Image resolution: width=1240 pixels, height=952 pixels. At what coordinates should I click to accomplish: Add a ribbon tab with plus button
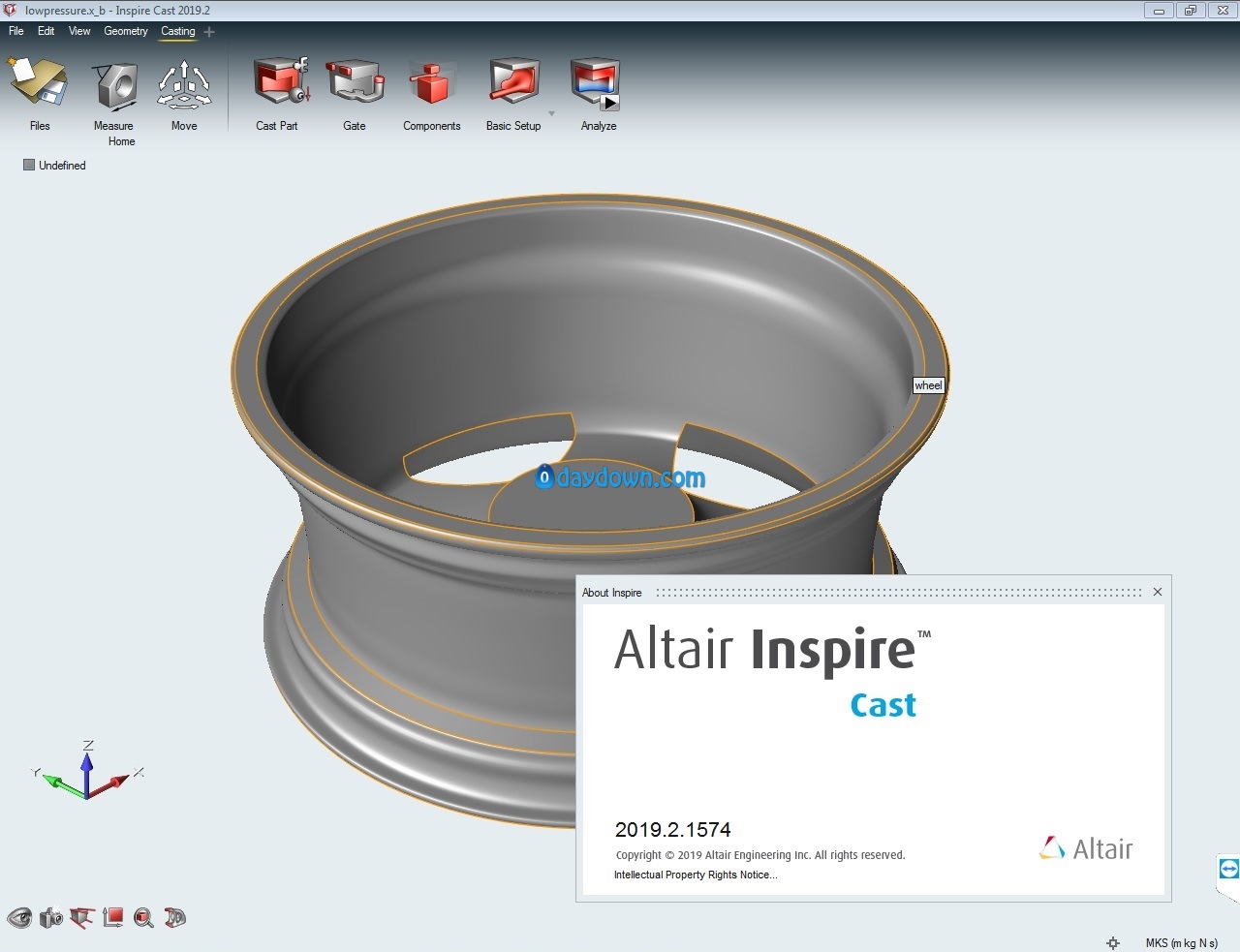click(x=209, y=32)
